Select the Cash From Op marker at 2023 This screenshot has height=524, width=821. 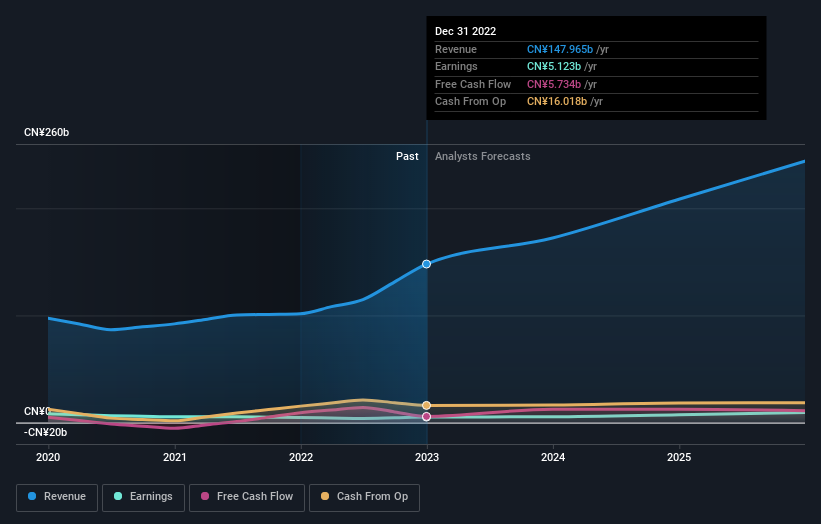427,405
